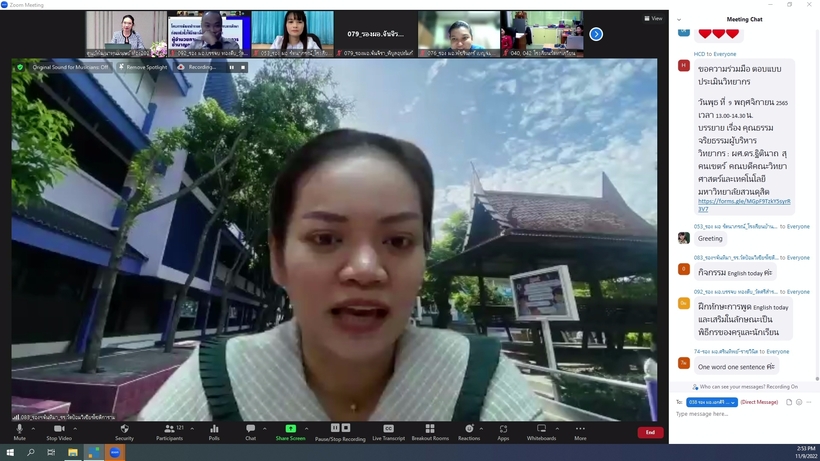
Task: Open the Windows Start menu
Action: (10, 452)
